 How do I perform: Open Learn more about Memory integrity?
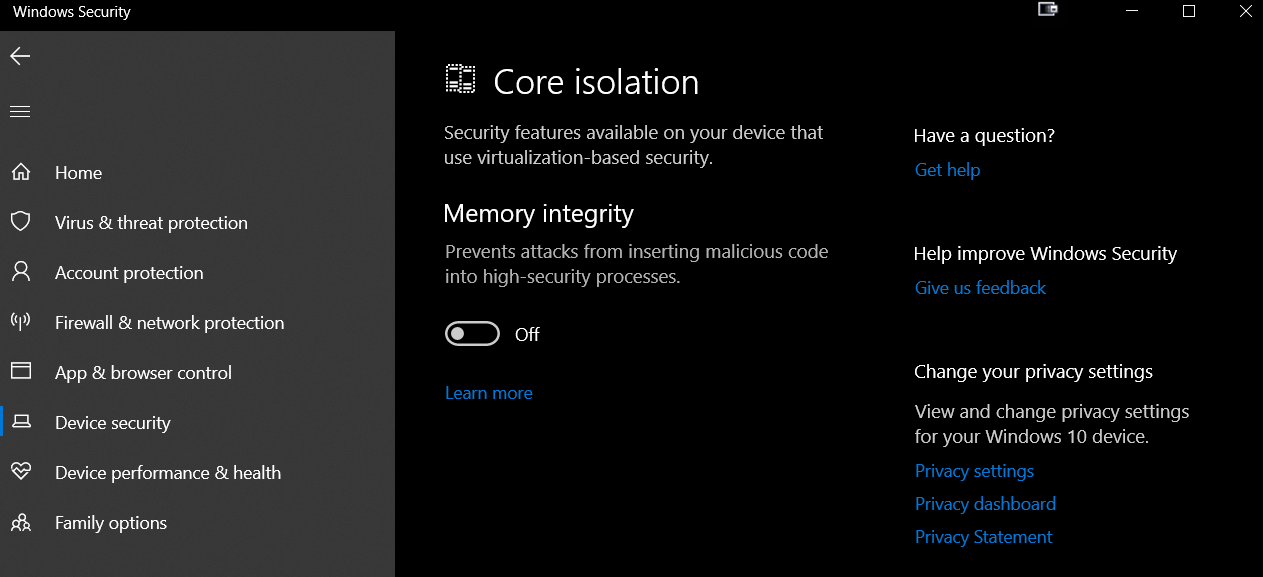[x=488, y=392]
